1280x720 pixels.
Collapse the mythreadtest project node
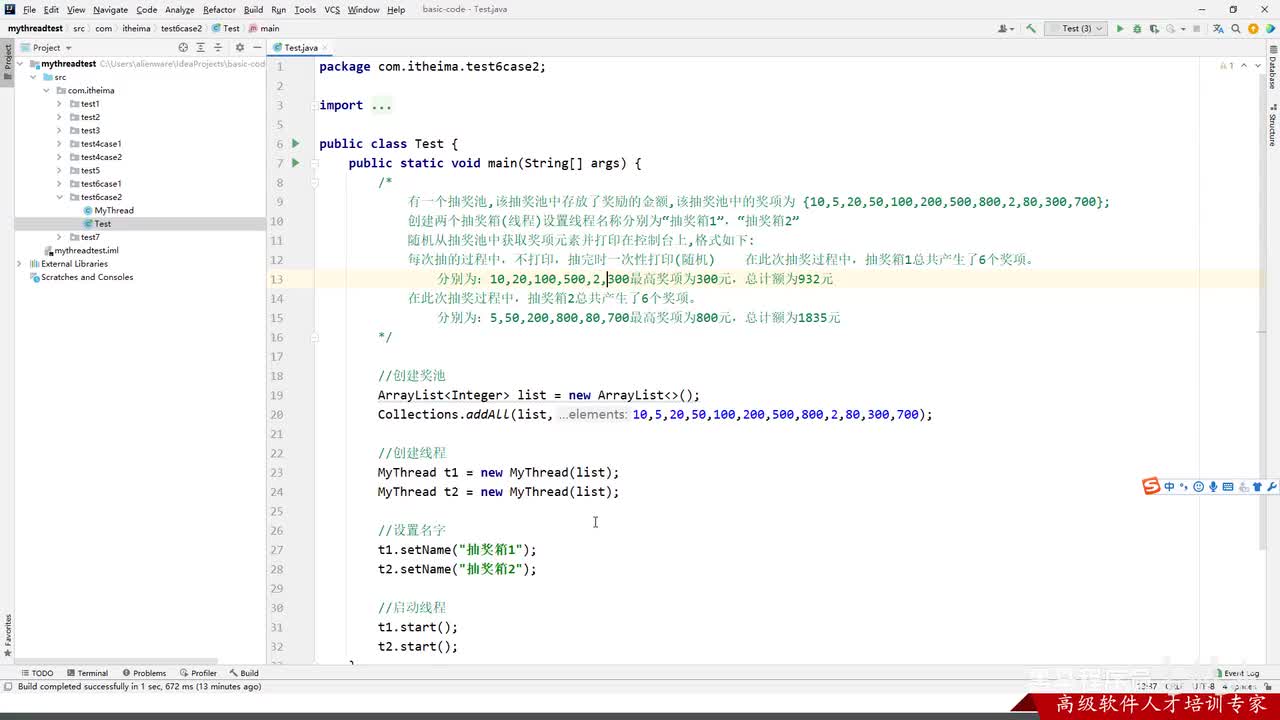click(x=20, y=64)
